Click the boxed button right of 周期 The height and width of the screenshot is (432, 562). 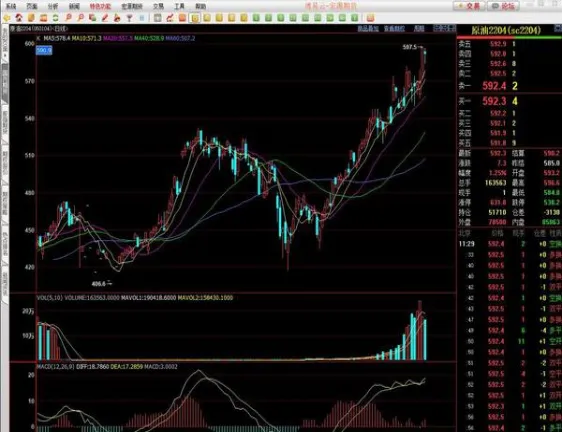(444, 28)
